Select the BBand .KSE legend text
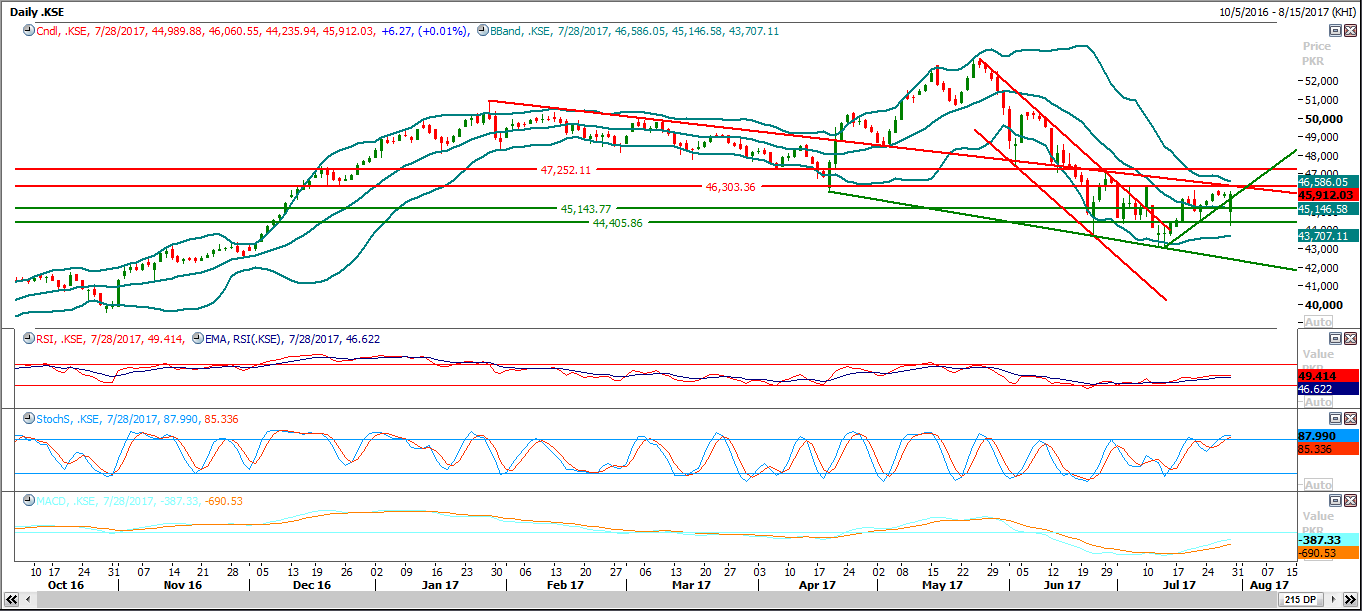Image resolution: width=1362 pixels, height=611 pixels. coord(635,31)
